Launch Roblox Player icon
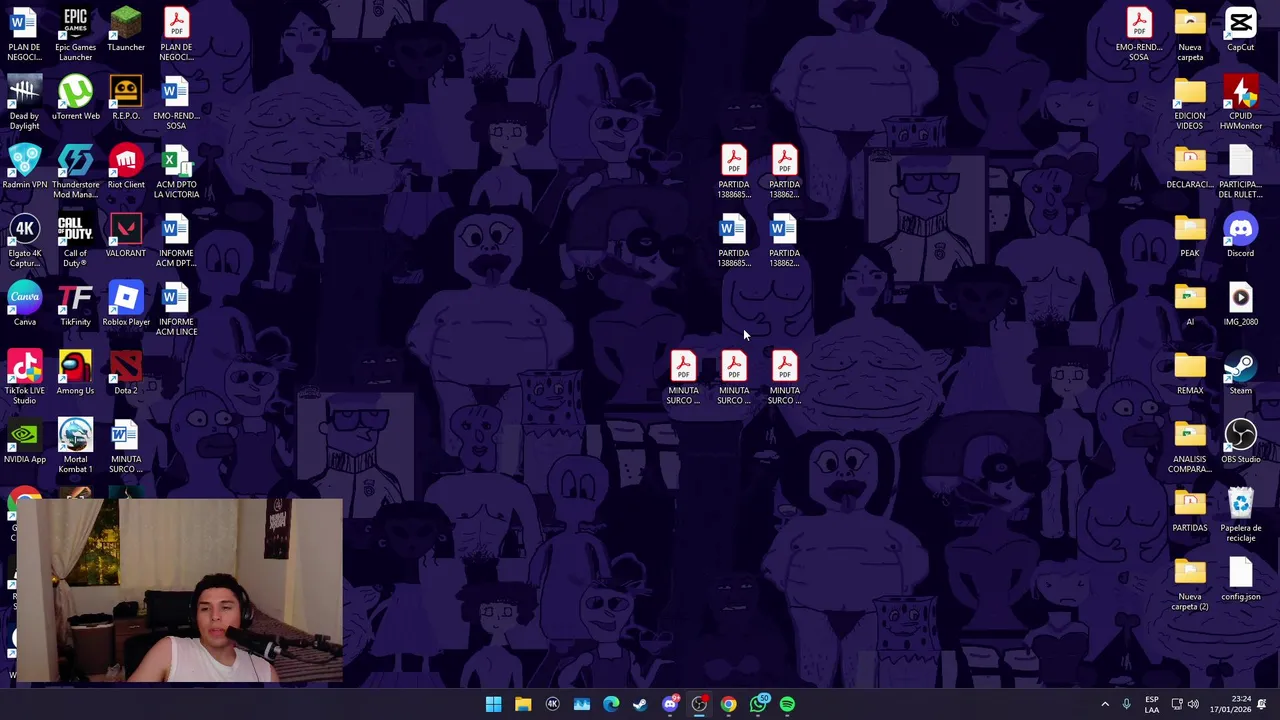The width and height of the screenshot is (1280, 720). 126,305
